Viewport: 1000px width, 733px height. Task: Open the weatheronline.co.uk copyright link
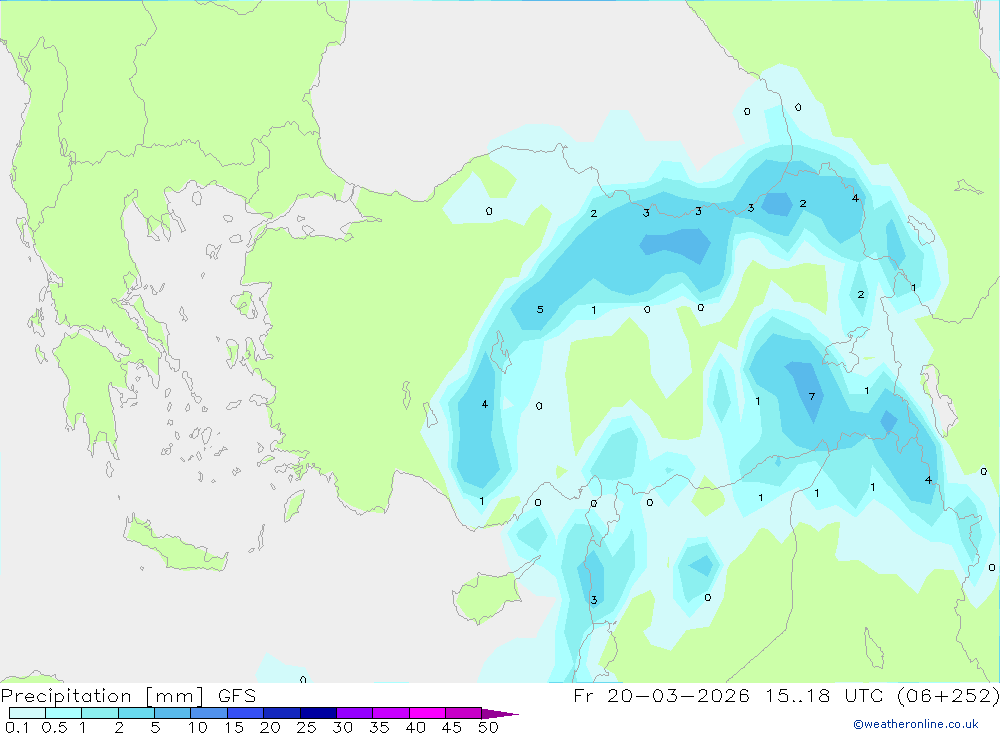pos(916,724)
